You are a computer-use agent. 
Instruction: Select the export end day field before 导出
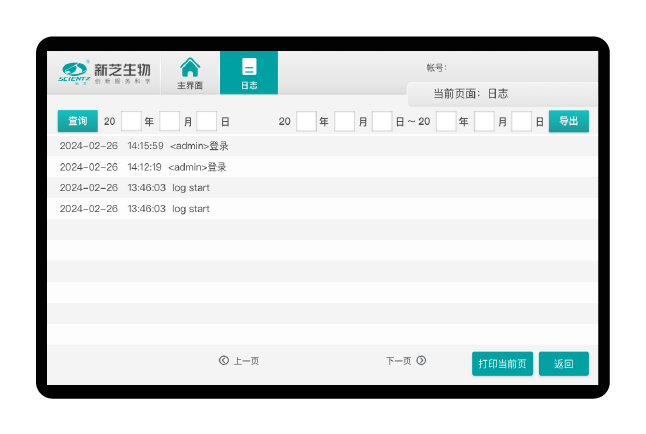pos(521,122)
